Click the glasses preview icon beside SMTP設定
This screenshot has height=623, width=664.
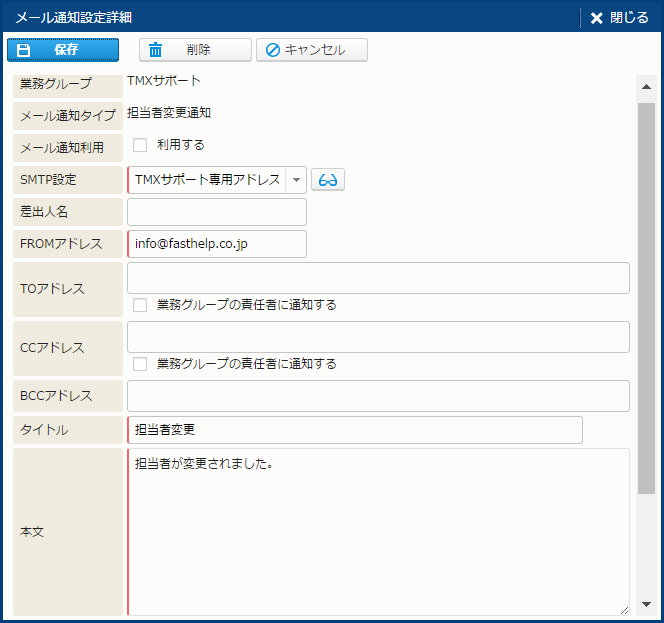point(328,180)
